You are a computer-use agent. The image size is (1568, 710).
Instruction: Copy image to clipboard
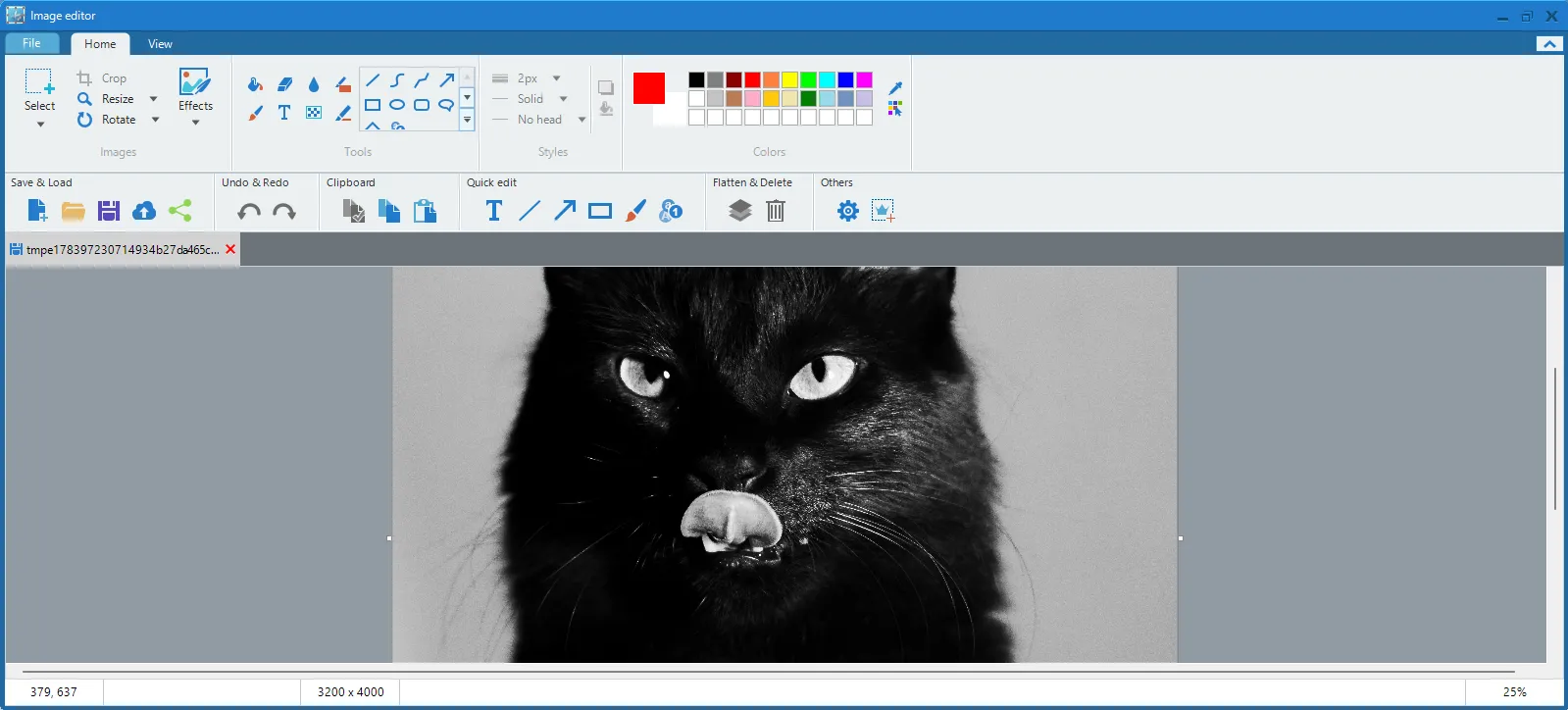tap(389, 211)
